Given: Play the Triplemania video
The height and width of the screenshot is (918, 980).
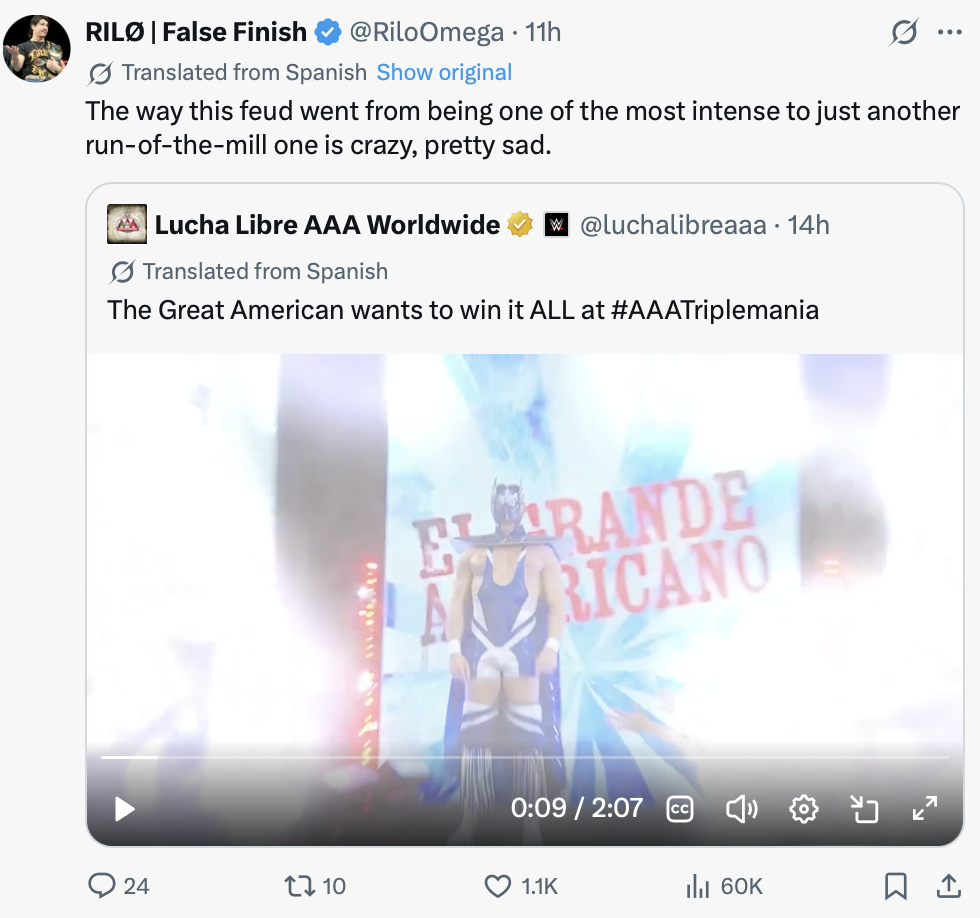Looking at the screenshot, I should click(x=125, y=809).
